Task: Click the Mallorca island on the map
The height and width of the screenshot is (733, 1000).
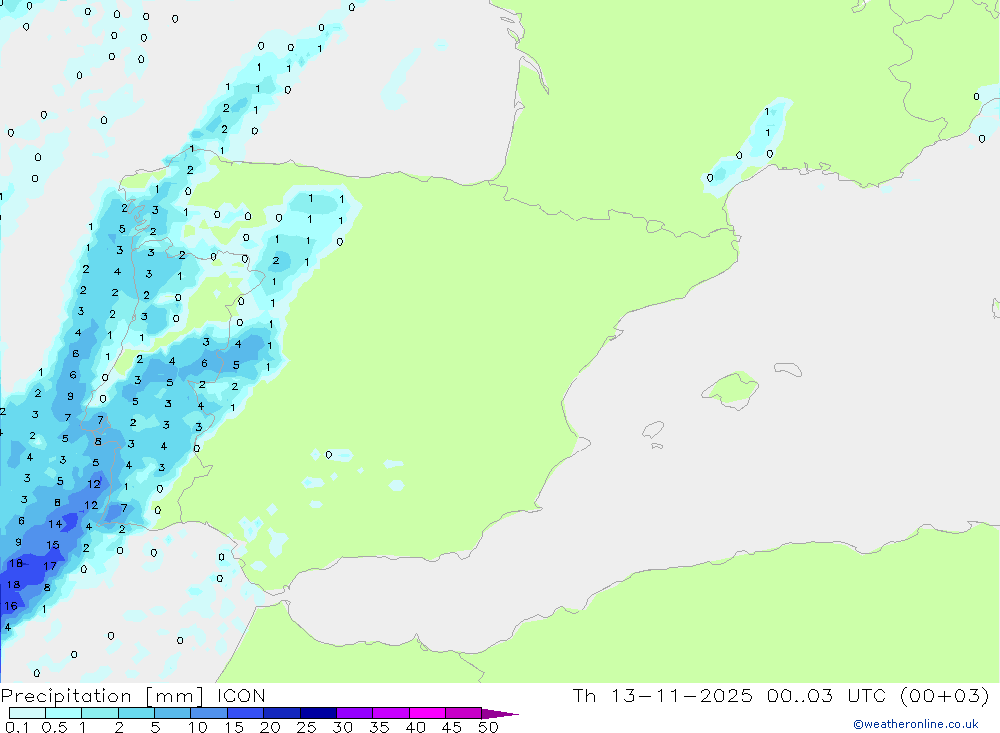Action: point(730,389)
